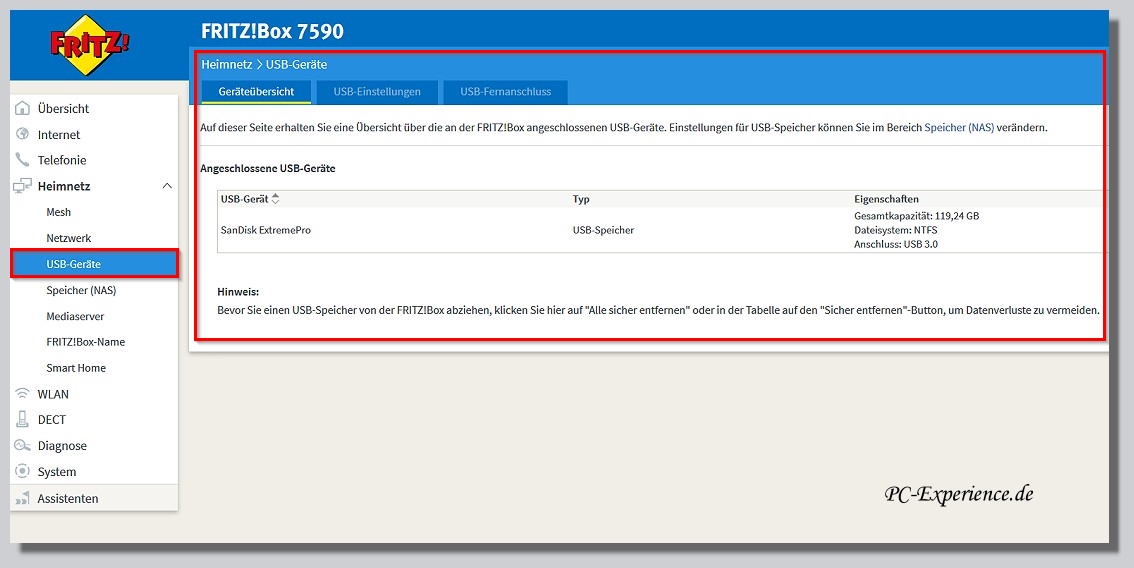Collapse the Heimnetz menu chevron
The width and height of the screenshot is (1134, 568).
click(x=167, y=186)
